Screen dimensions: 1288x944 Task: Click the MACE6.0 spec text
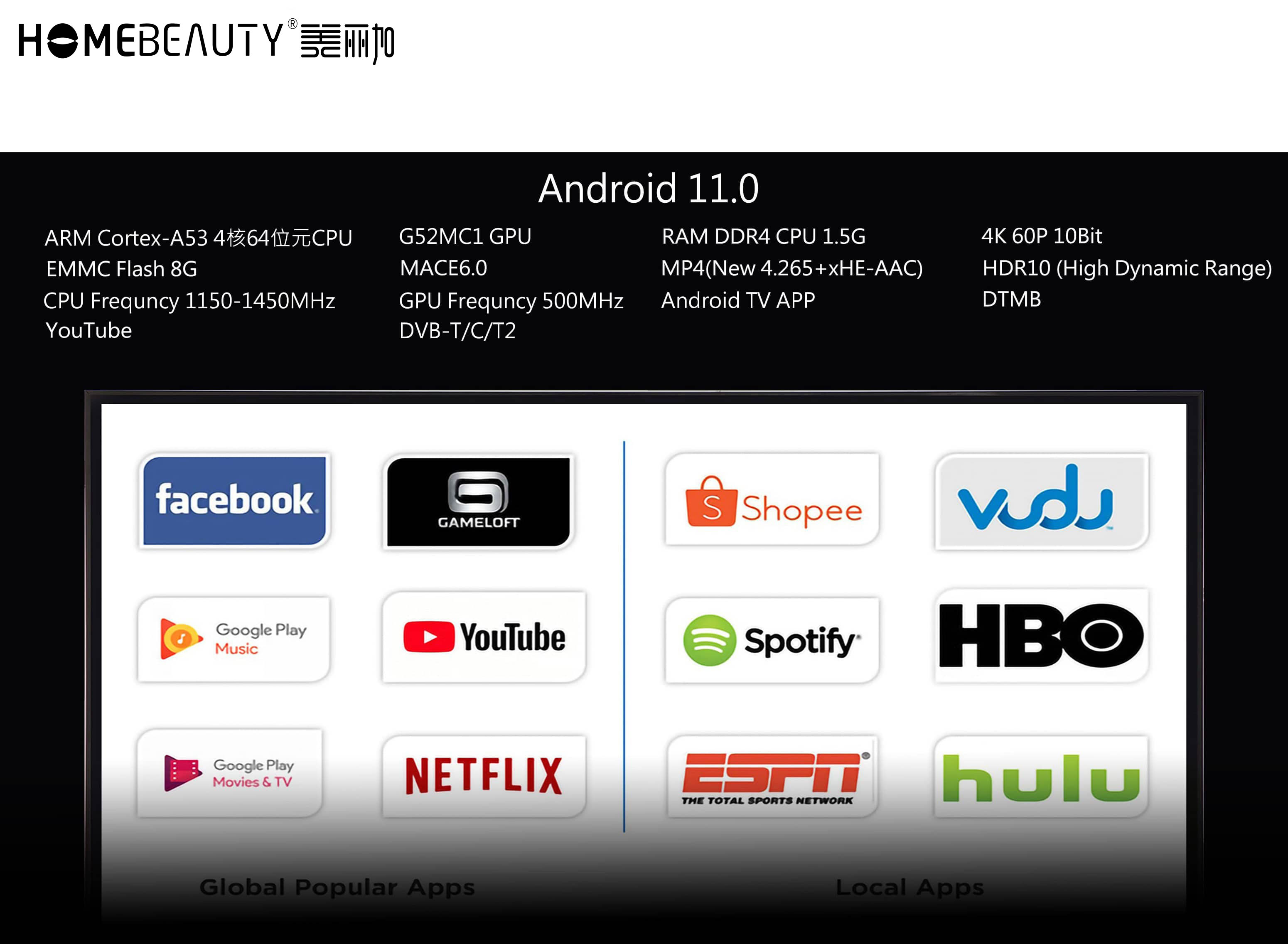443,268
